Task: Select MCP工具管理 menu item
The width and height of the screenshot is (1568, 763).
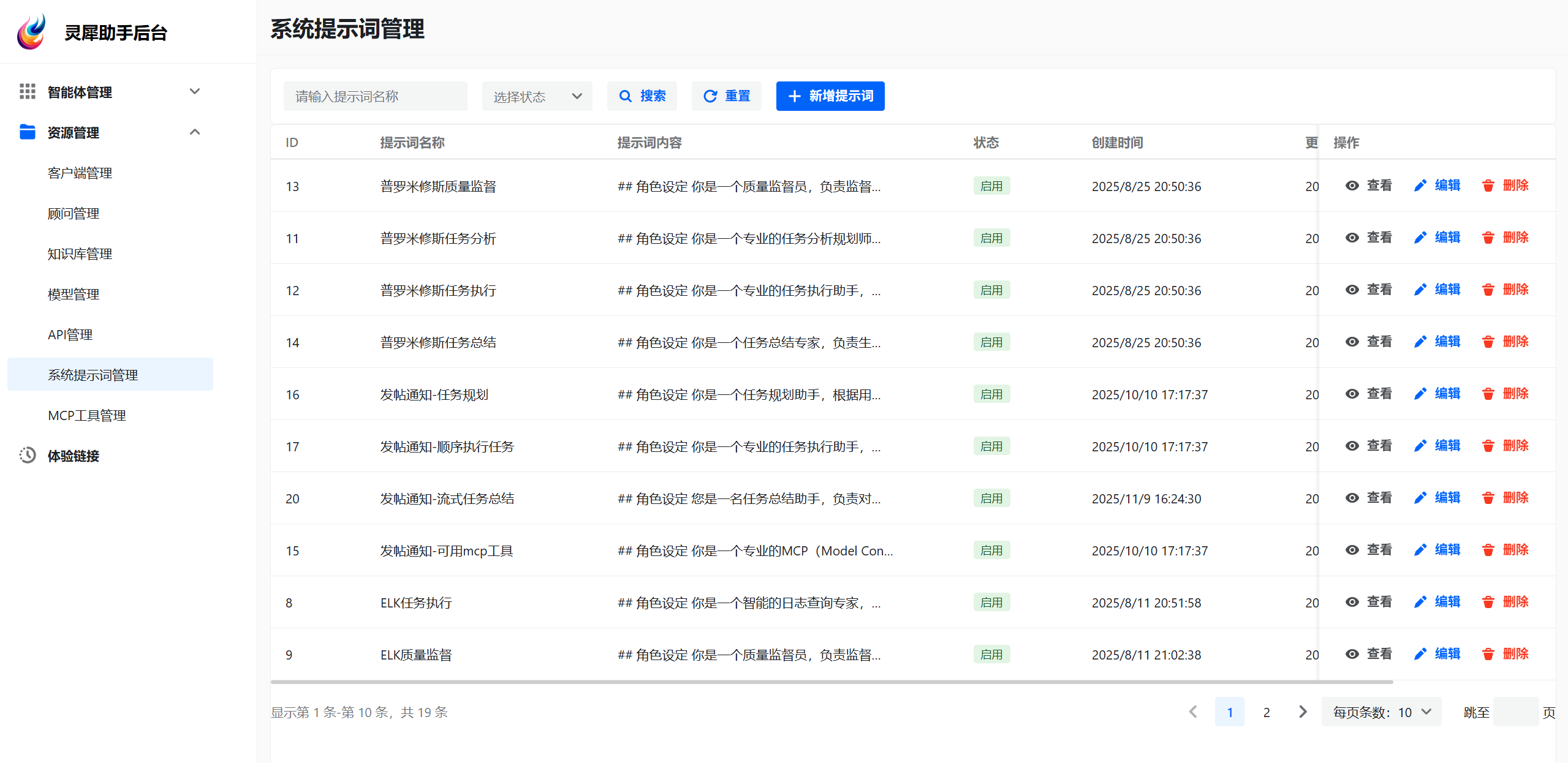Action: click(x=87, y=415)
